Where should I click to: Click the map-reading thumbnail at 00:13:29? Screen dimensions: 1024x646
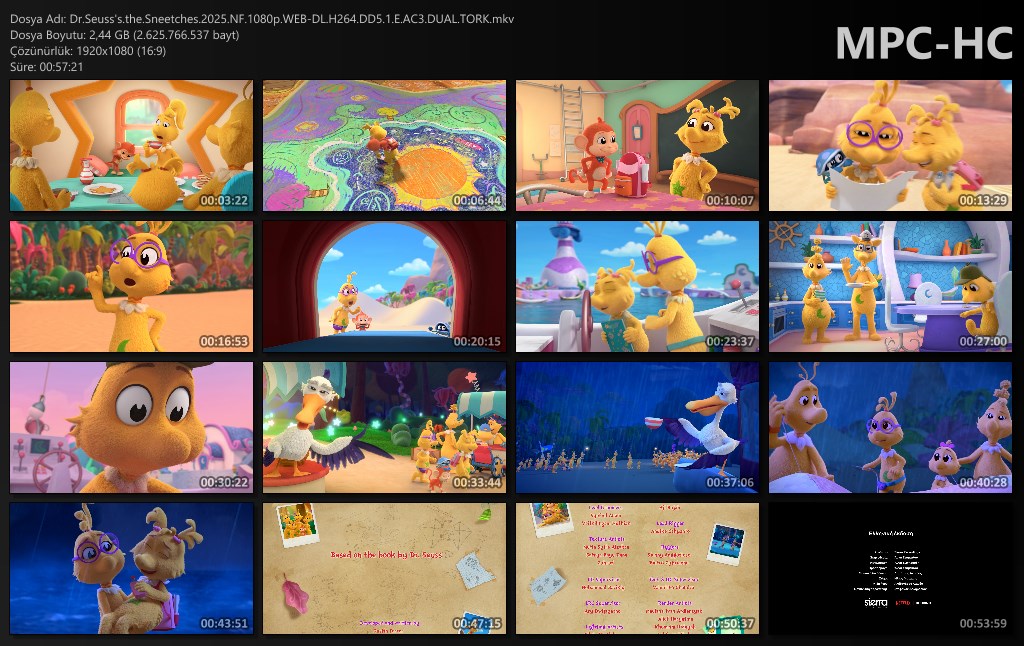coord(890,146)
